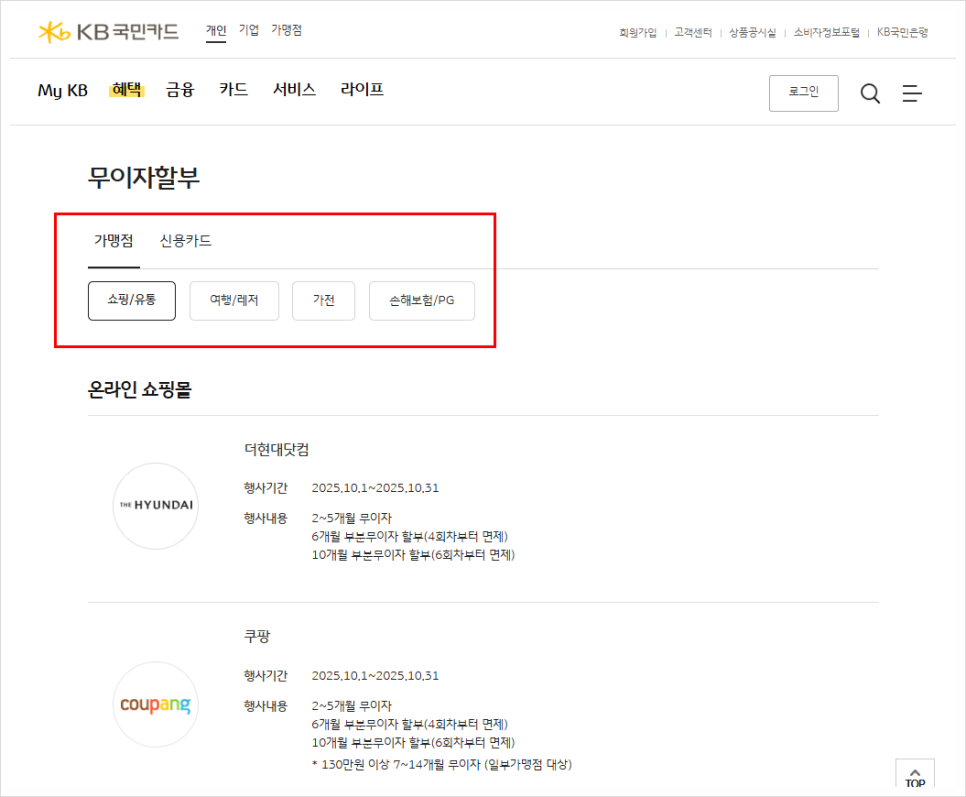The height and width of the screenshot is (797, 966).
Task: Click the Coupang merchant logo
Action: tap(155, 705)
